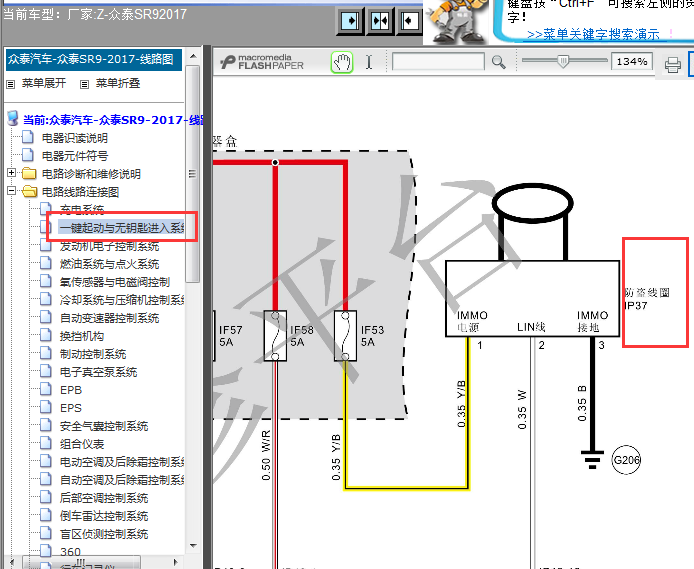Image resolution: width=694 pixels, height=569 pixels.
Task: Open 电器元件符号 document
Action: [x=75, y=156]
